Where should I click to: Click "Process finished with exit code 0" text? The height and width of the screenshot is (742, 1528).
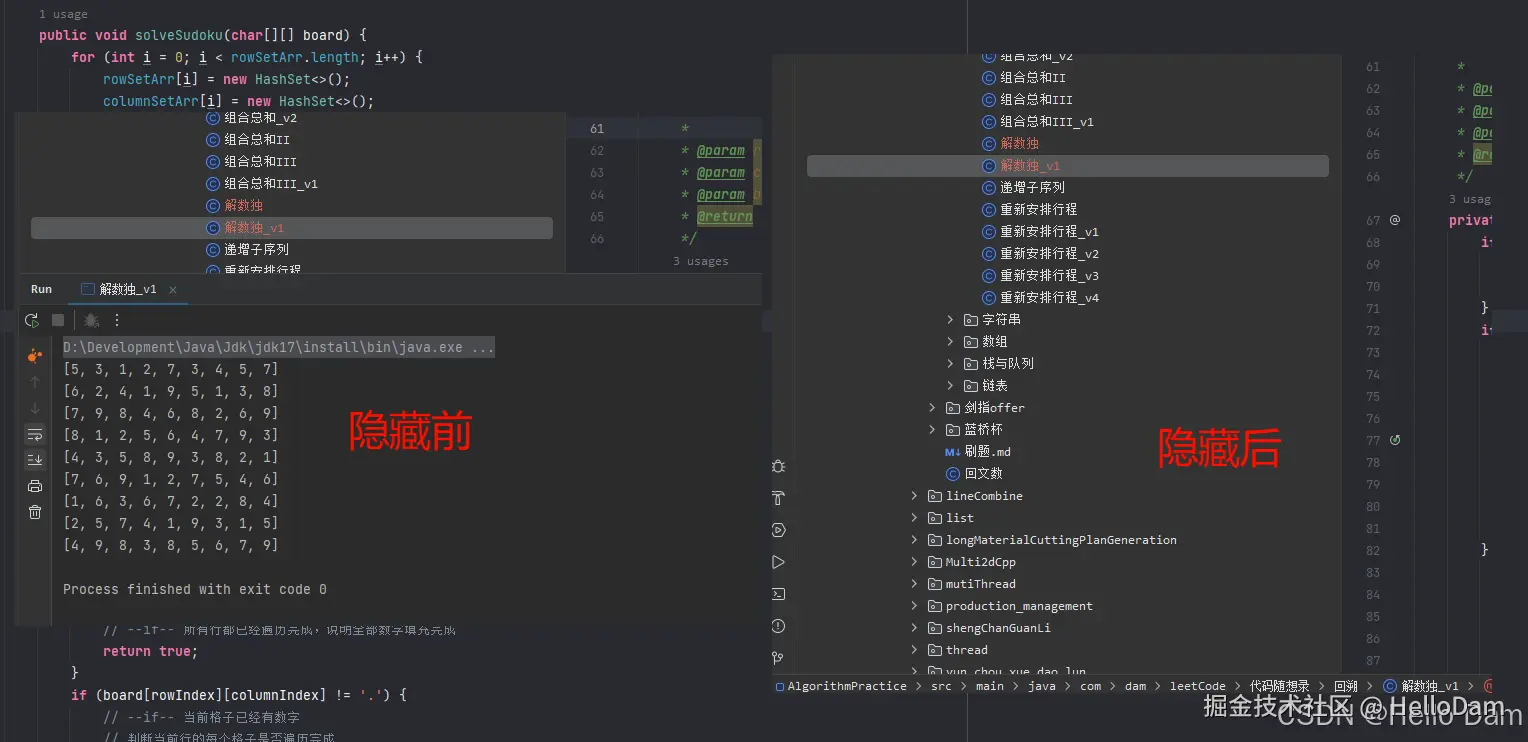point(195,589)
